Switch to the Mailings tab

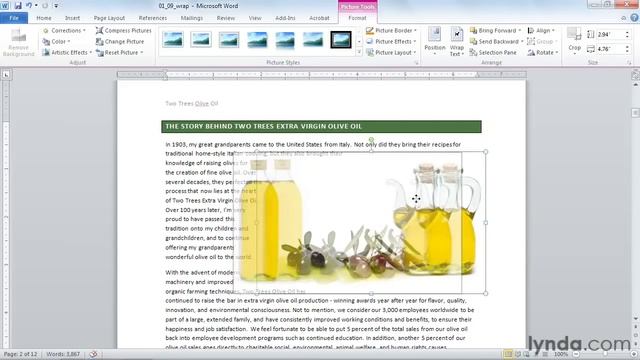(191, 18)
